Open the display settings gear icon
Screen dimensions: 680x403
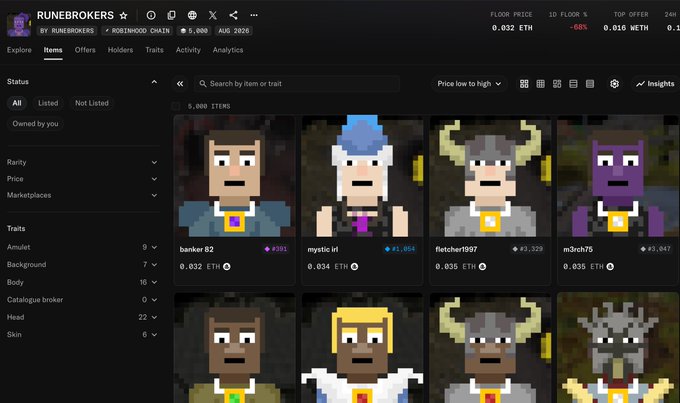[x=614, y=84]
